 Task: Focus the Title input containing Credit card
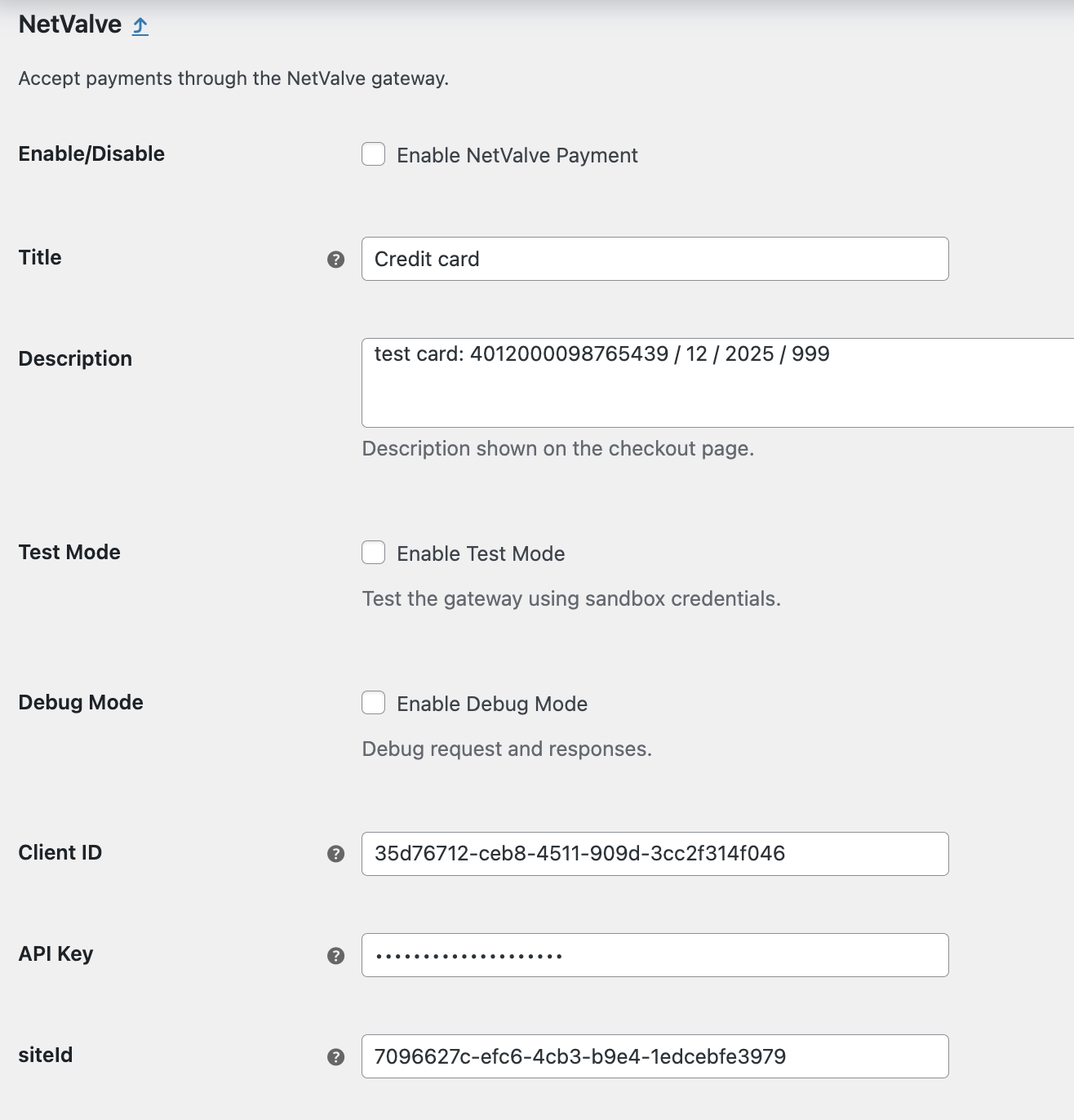655,259
